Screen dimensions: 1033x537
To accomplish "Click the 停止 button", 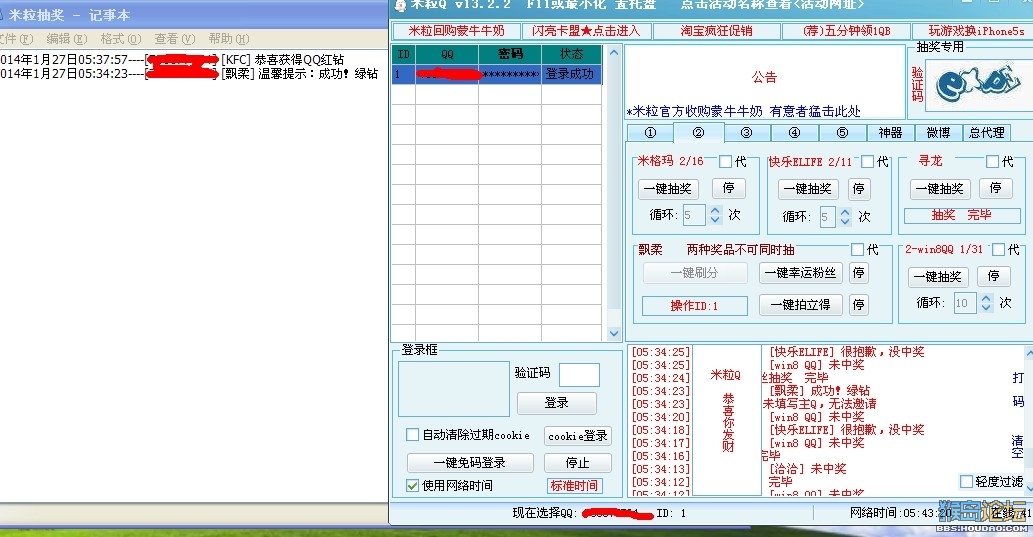I will [x=578, y=463].
